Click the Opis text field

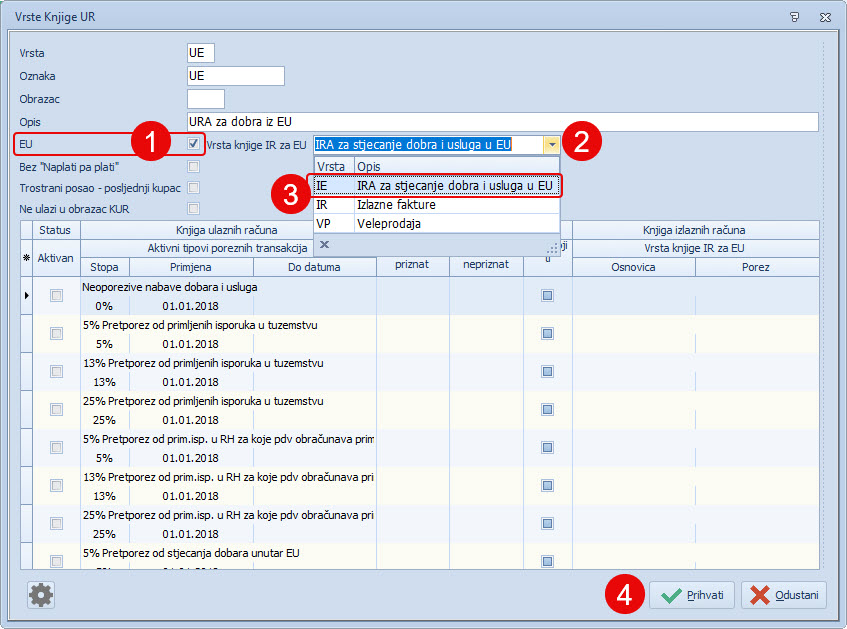click(502, 122)
